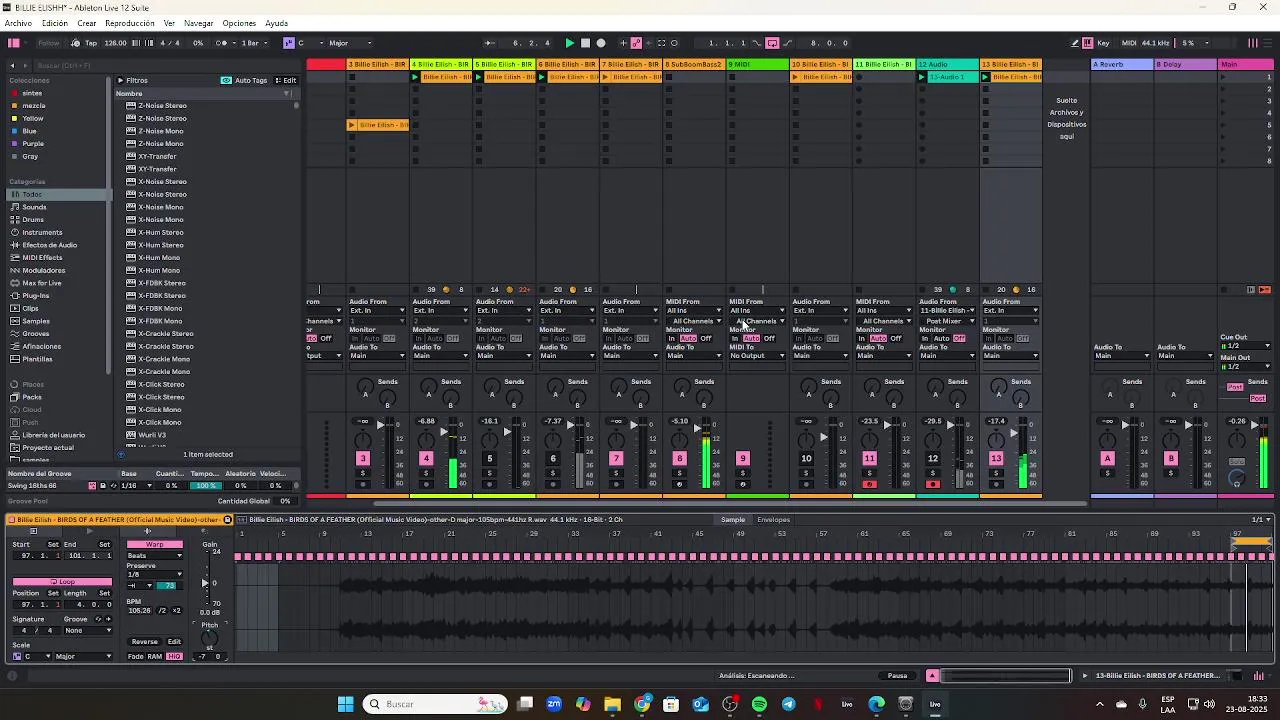Open File Explorer from the taskbar
This screenshot has width=1280, height=720.
(x=612, y=704)
